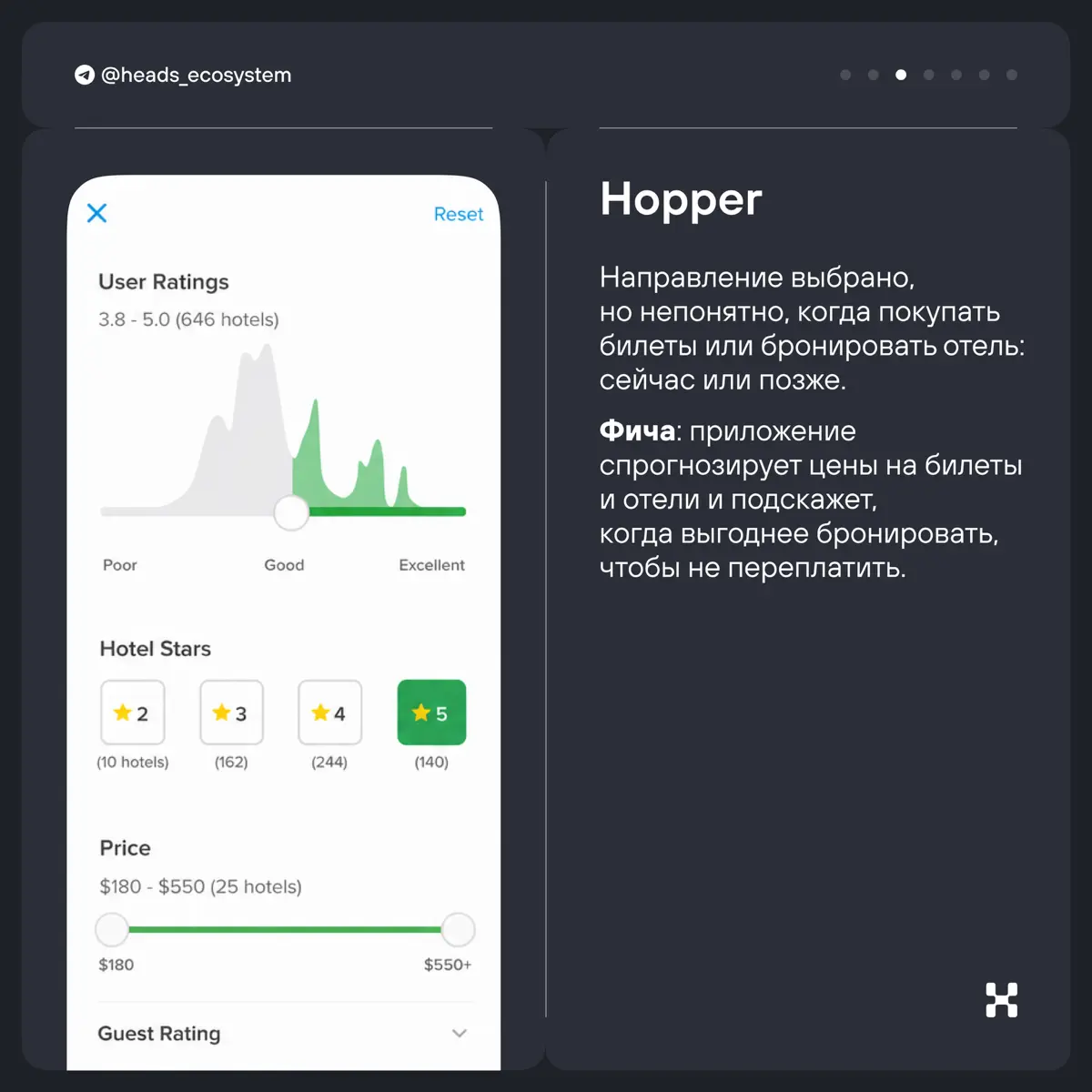Click the Hotel Stars heading
The width and height of the screenshot is (1092, 1092).
pyautogui.click(x=156, y=649)
